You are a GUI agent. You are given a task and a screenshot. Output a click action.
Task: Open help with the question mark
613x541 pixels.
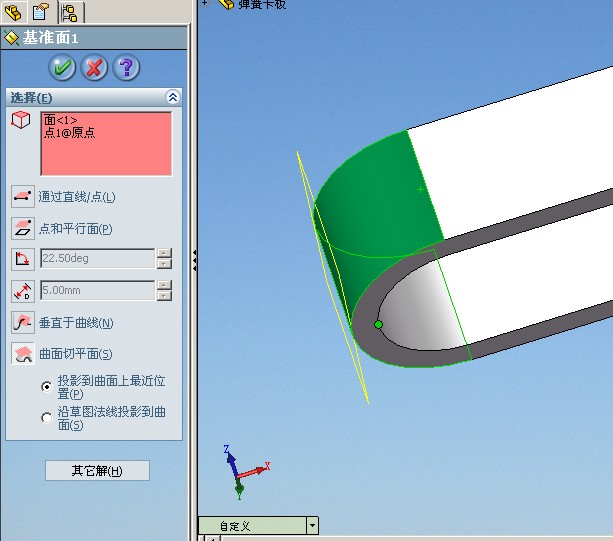coord(126,68)
